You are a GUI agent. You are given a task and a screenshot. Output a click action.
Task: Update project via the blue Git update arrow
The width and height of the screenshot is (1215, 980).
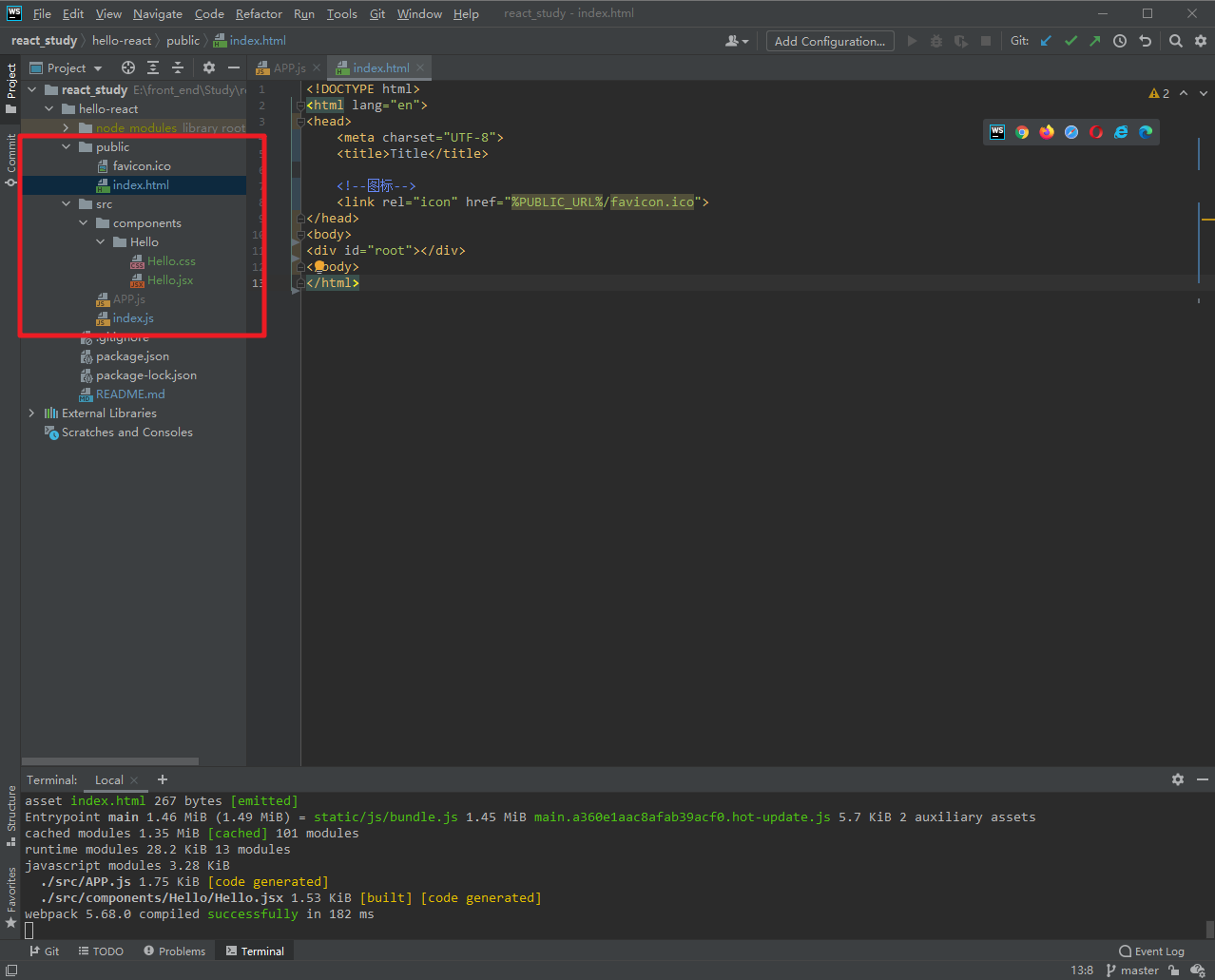click(1047, 41)
